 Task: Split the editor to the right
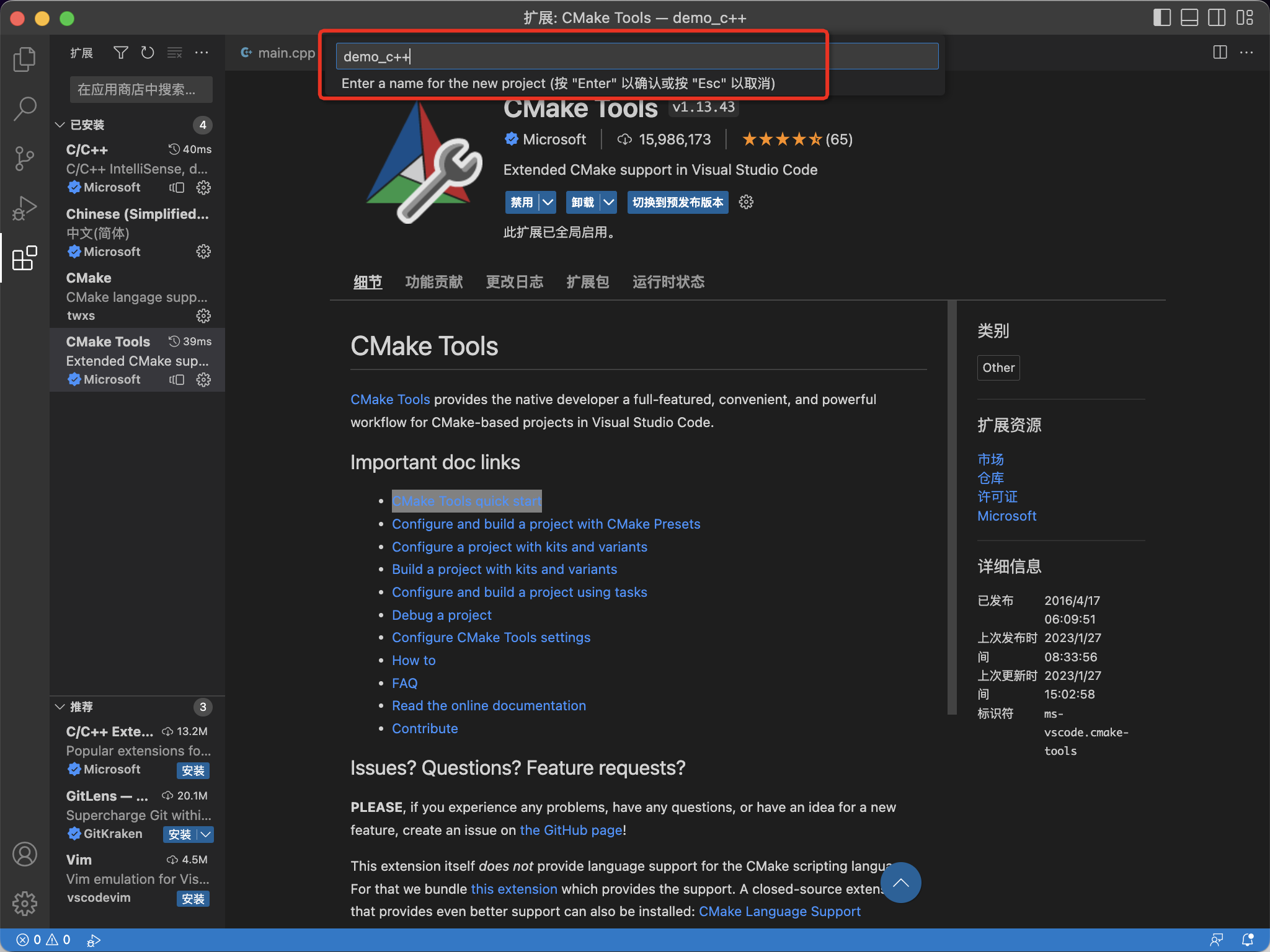pos(1220,52)
